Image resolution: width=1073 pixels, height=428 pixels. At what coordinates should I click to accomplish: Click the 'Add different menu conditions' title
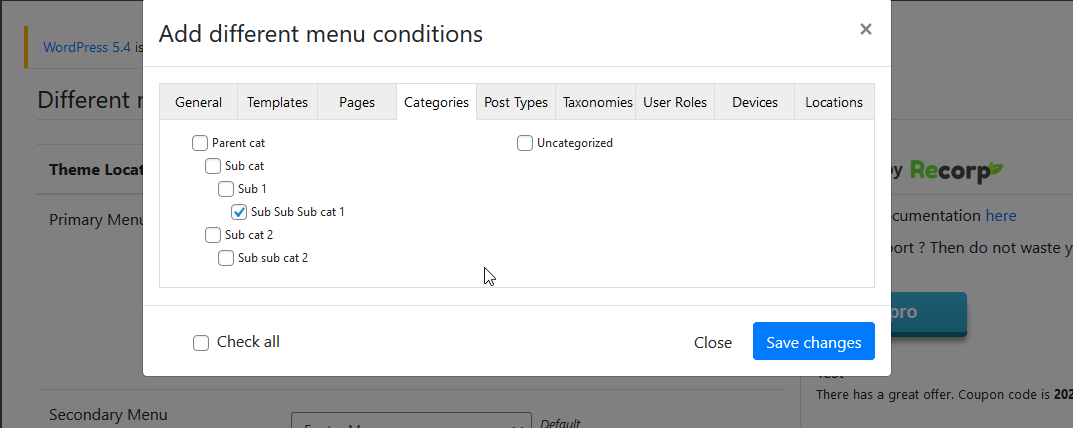pyautogui.click(x=321, y=34)
